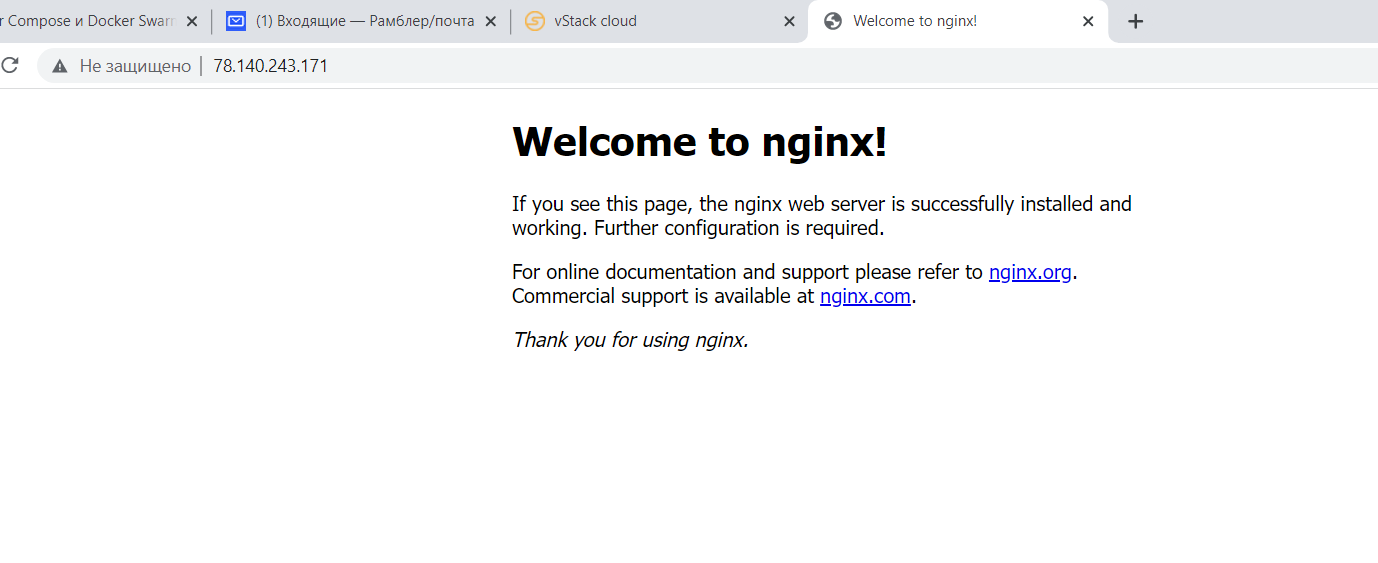Click the 'Welcome to nginx!' heading

[x=699, y=142]
